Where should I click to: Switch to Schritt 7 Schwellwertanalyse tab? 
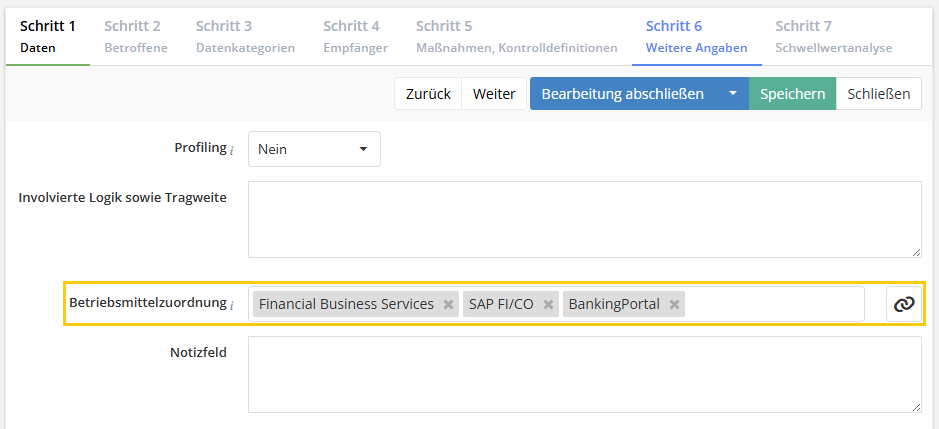click(833, 36)
